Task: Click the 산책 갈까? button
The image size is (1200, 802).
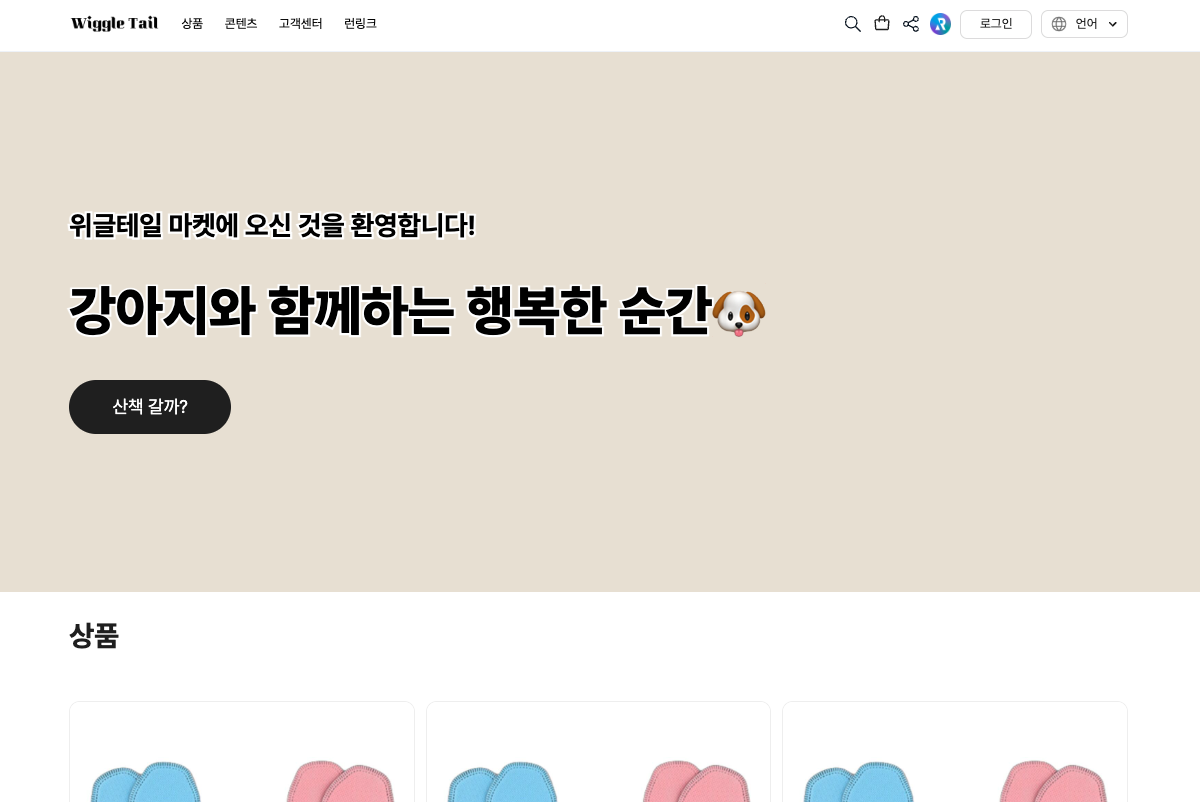Action: click(150, 407)
